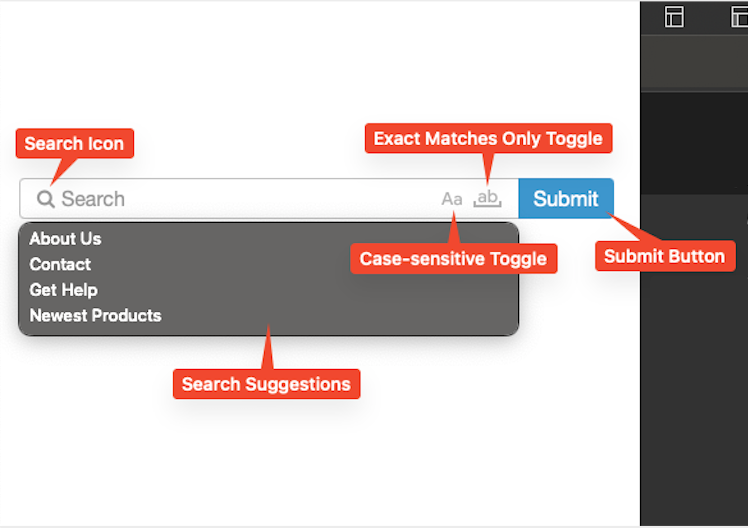Toggle the Aa case-sensitive option
This screenshot has width=748, height=528.
[x=452, y=199]
